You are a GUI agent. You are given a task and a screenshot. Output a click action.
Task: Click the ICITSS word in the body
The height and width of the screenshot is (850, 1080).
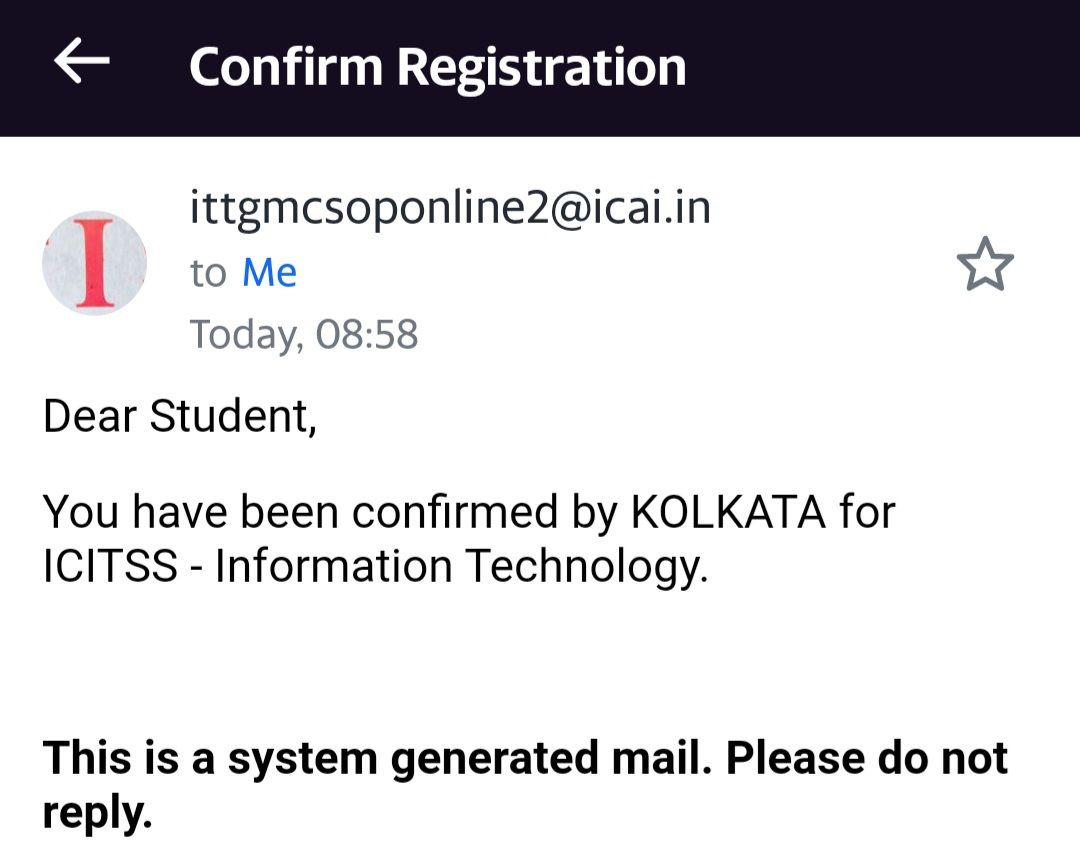point(110,566)
